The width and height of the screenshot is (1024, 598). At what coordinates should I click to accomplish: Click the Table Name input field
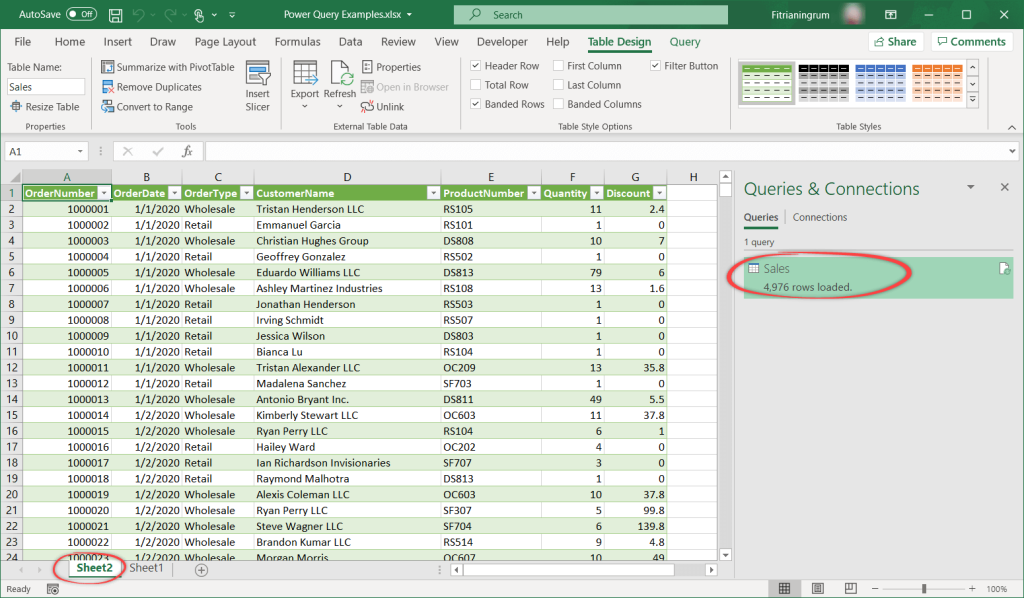coord(46,87)
